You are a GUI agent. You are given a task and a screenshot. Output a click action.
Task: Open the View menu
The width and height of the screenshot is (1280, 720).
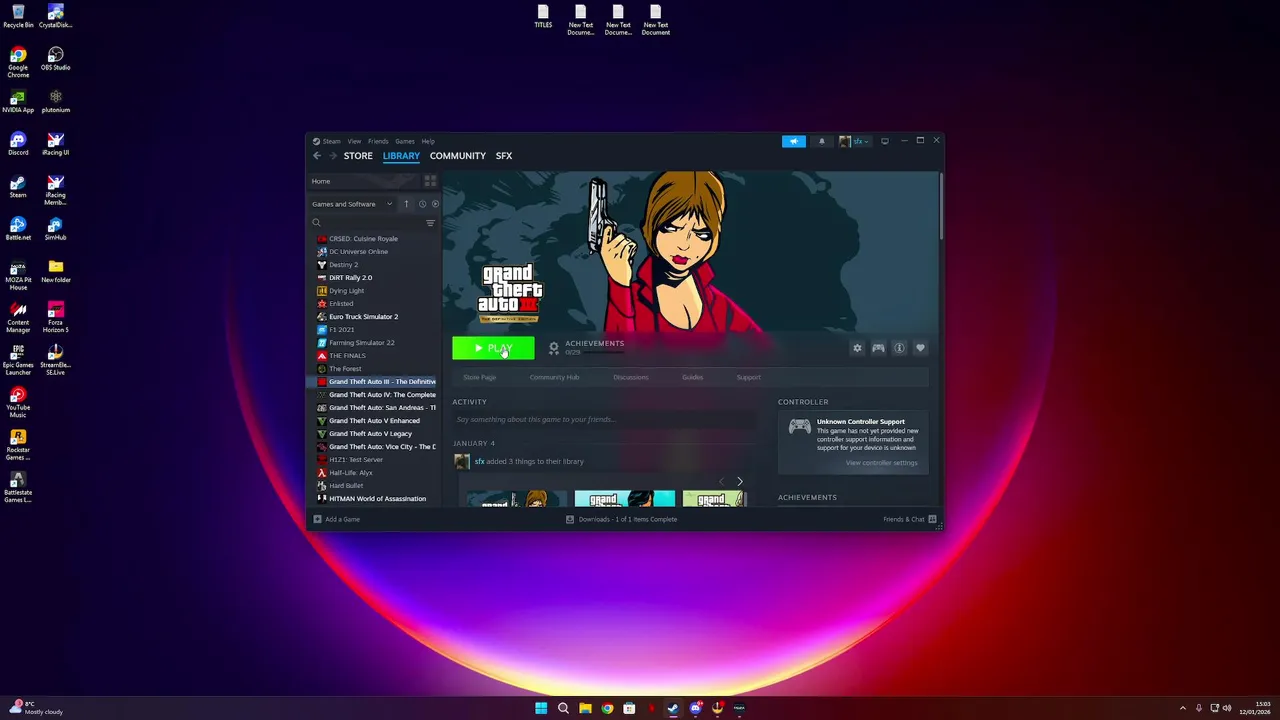354,141
